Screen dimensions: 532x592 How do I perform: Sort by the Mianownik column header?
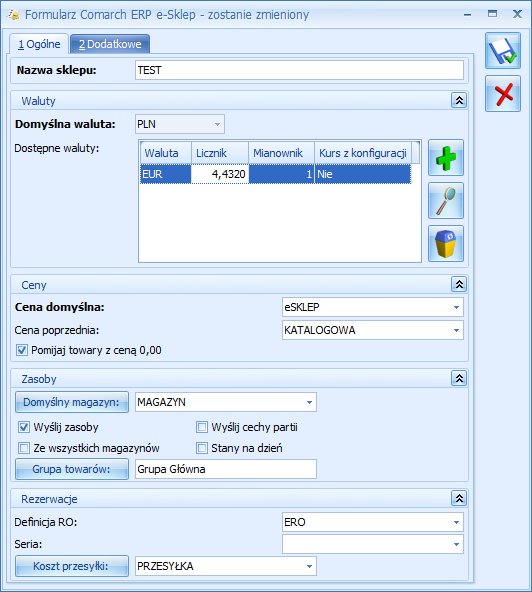coord(281,153)
